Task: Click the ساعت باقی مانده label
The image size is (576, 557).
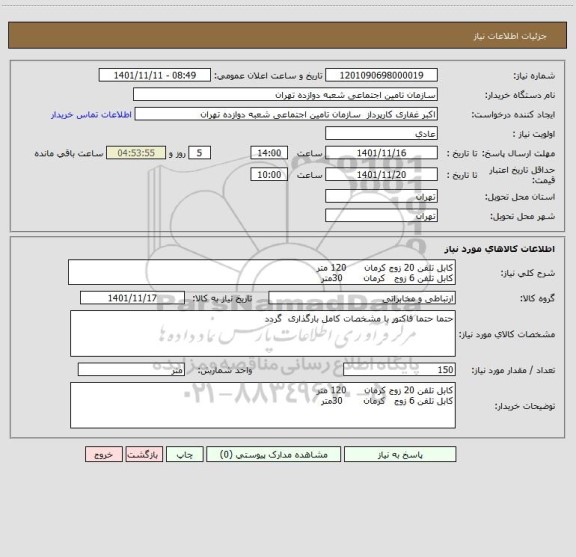Action: 69,153
